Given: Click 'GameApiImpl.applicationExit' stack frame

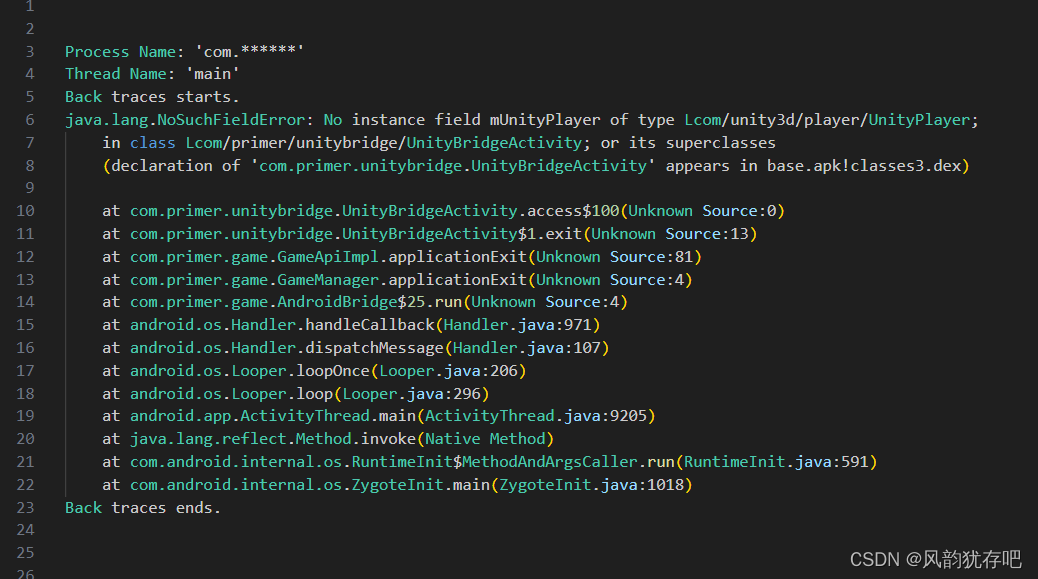Looking at the screenshot, I should click(402, 257).
